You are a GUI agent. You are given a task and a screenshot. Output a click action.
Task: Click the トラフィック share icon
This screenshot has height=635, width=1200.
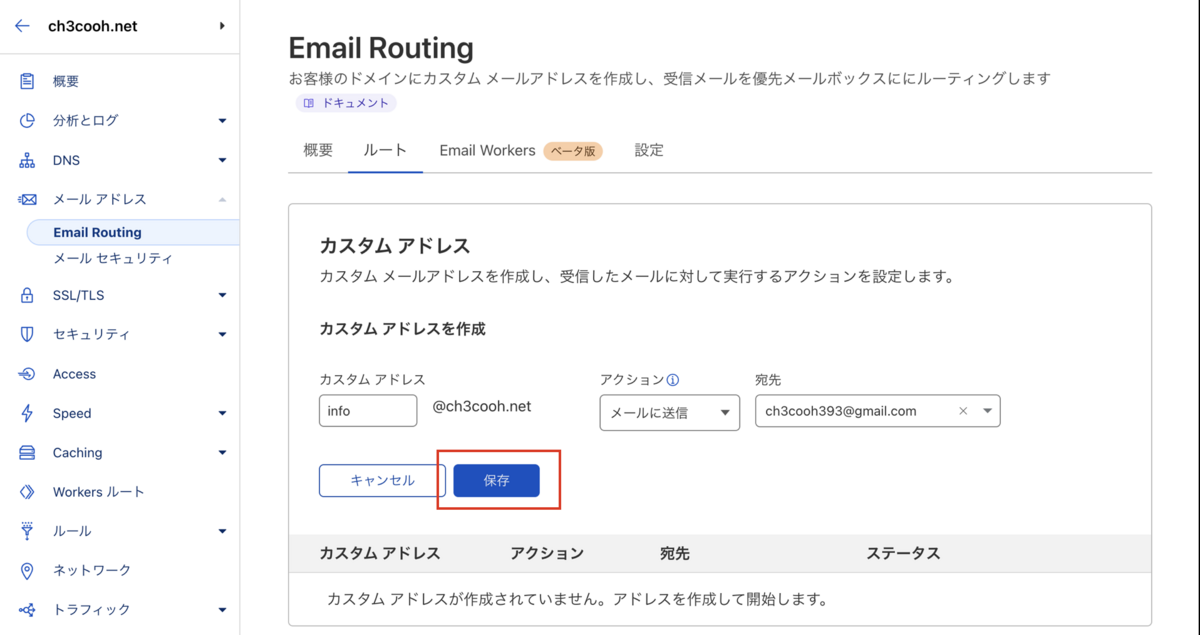pyautogui.click(x=27, y=609)
